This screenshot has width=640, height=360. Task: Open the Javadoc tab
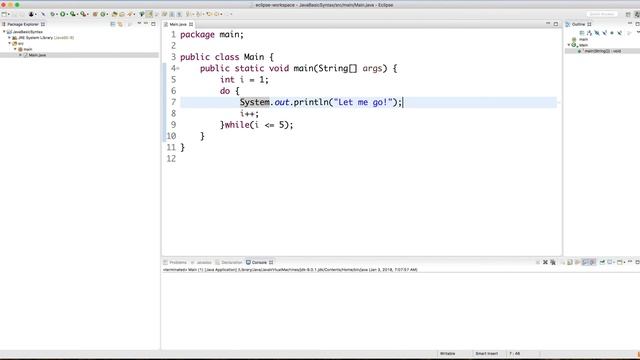pos(201,262)
